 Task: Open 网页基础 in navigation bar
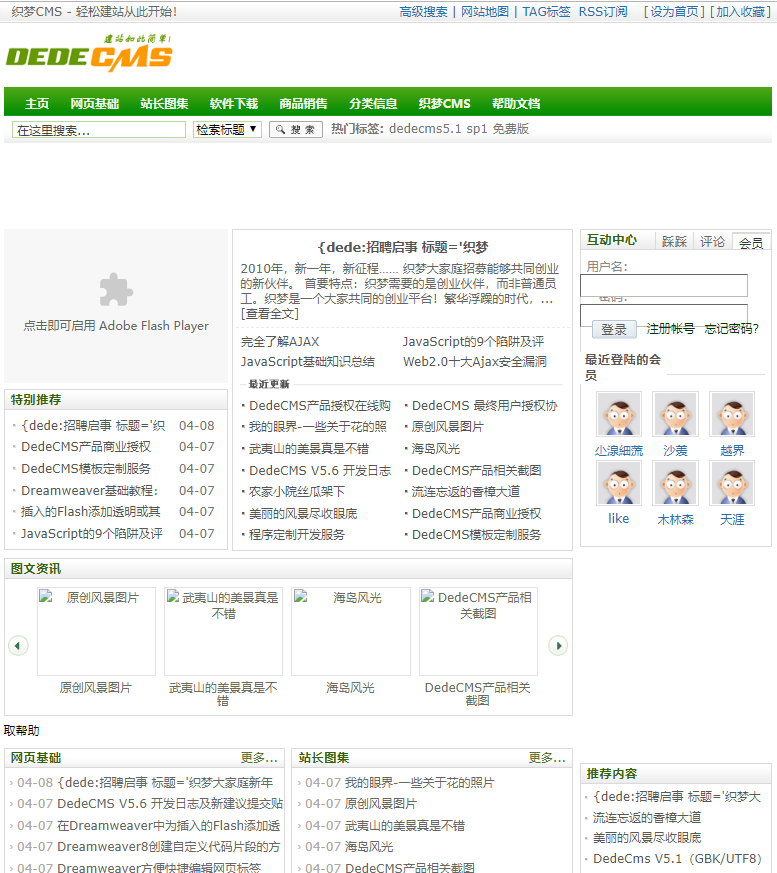tap(95, 104)
